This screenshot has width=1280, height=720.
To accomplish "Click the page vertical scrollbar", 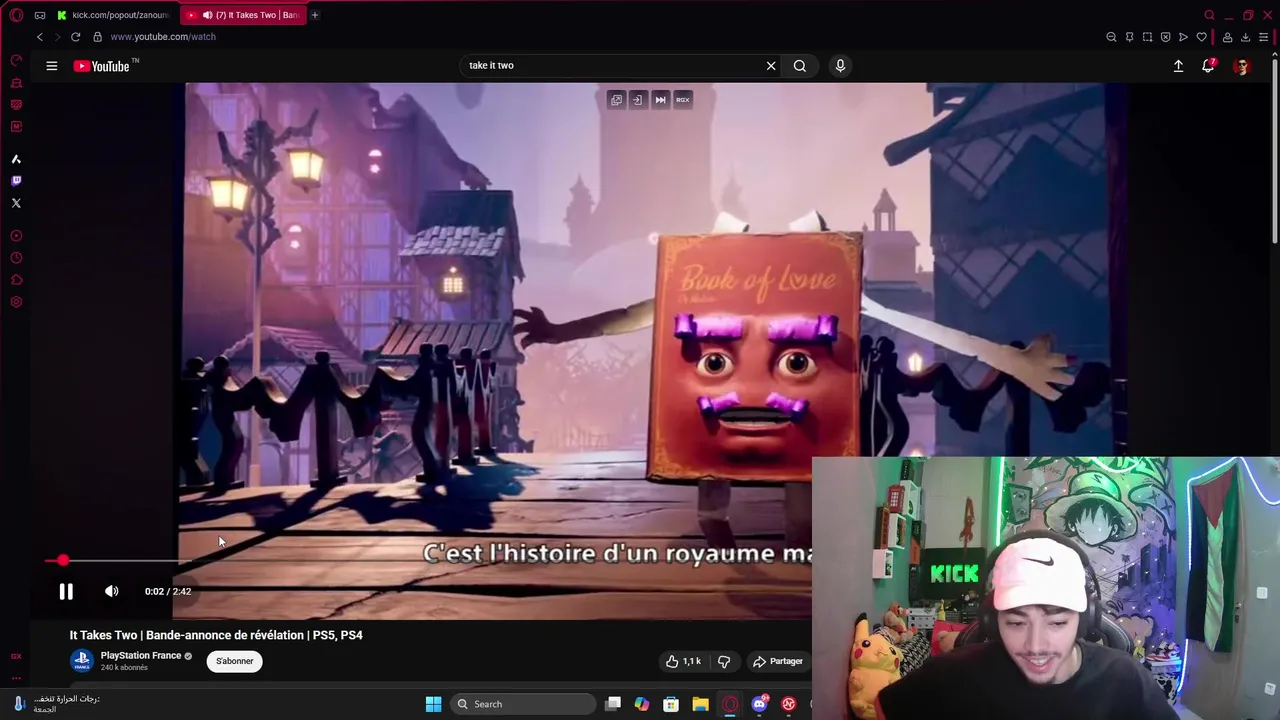I will pos(1275,150).
